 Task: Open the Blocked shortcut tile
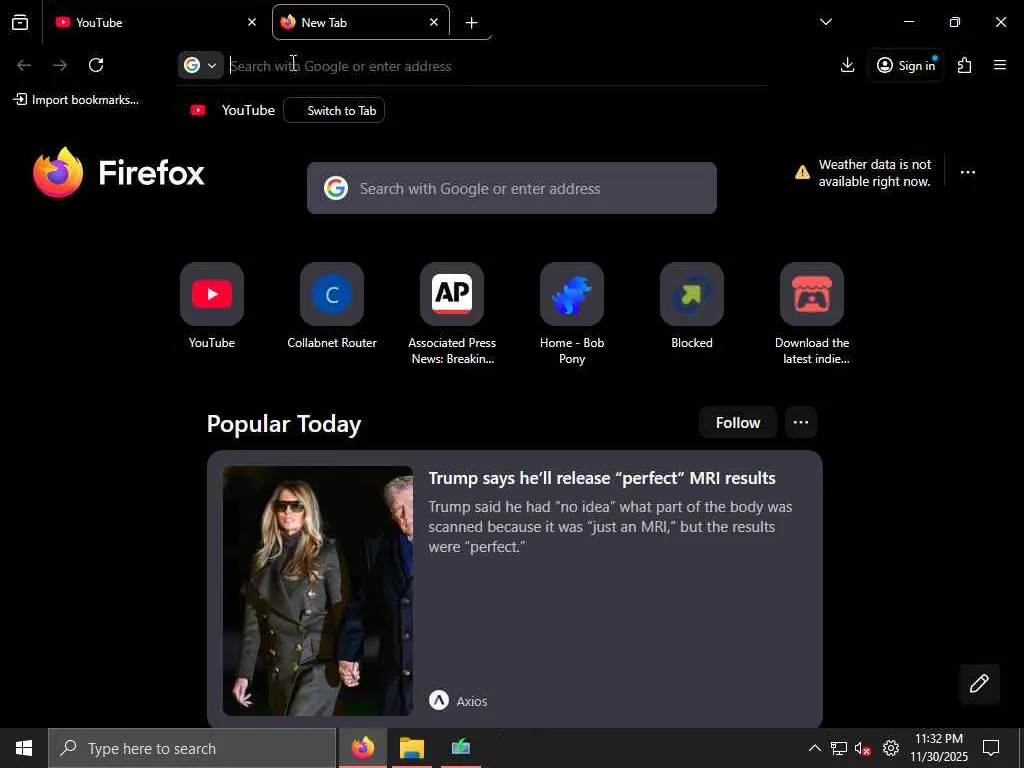(692, 295)
